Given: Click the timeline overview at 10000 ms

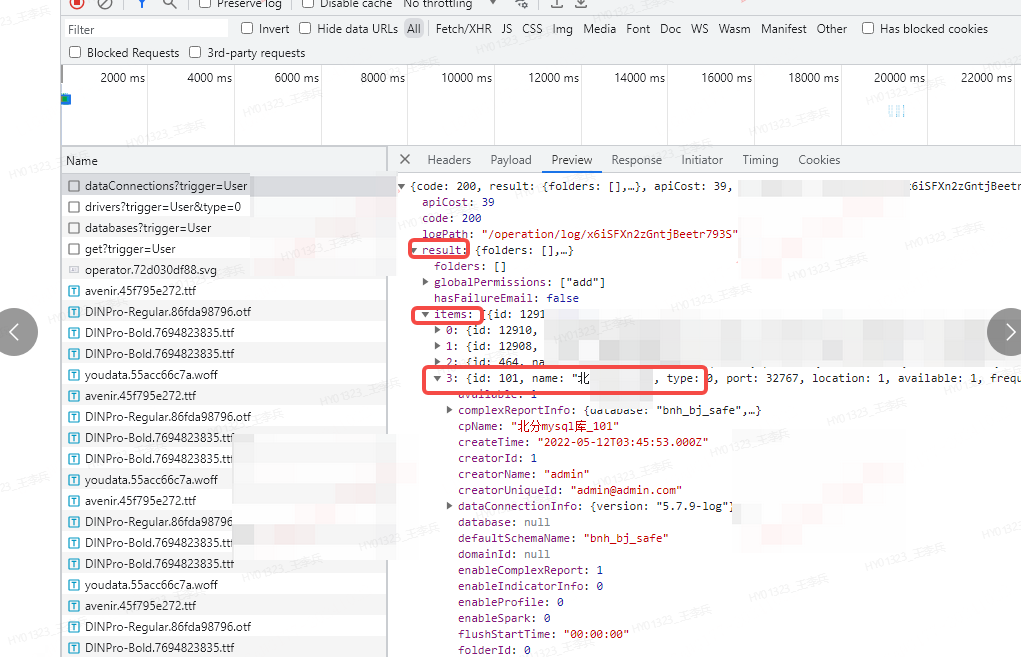Looking at the screenshot, I should click(466, 77).
